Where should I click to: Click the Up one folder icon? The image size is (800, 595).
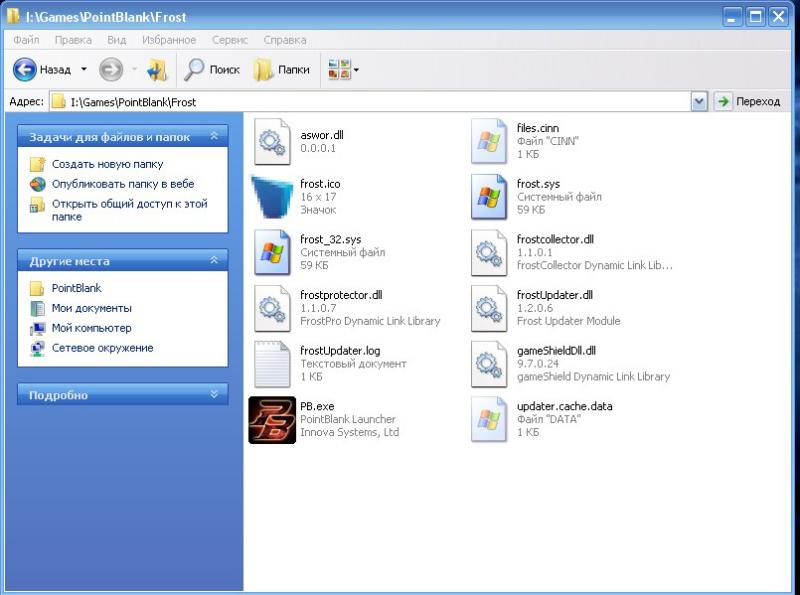[x=157, y=70]
